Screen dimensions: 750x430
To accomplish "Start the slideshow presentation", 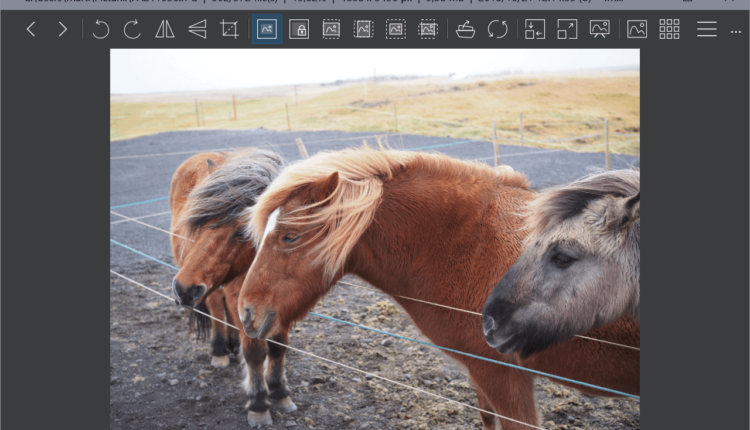I will pos(600,30).
